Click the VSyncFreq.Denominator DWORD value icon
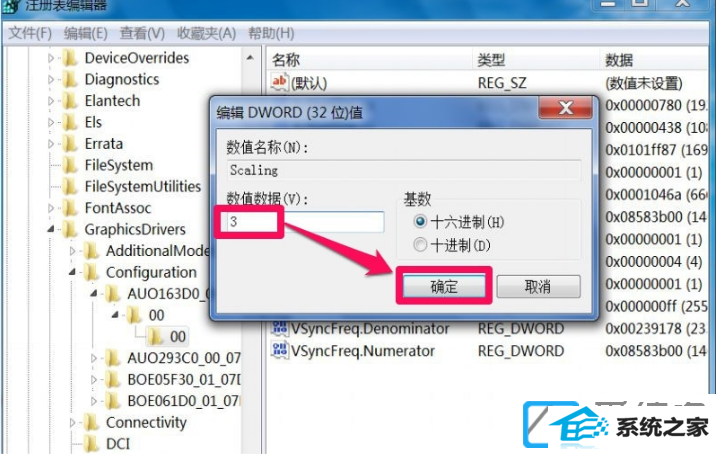This screenshot has height=454, width=717. pyautogui.click(x=279, y=328)
